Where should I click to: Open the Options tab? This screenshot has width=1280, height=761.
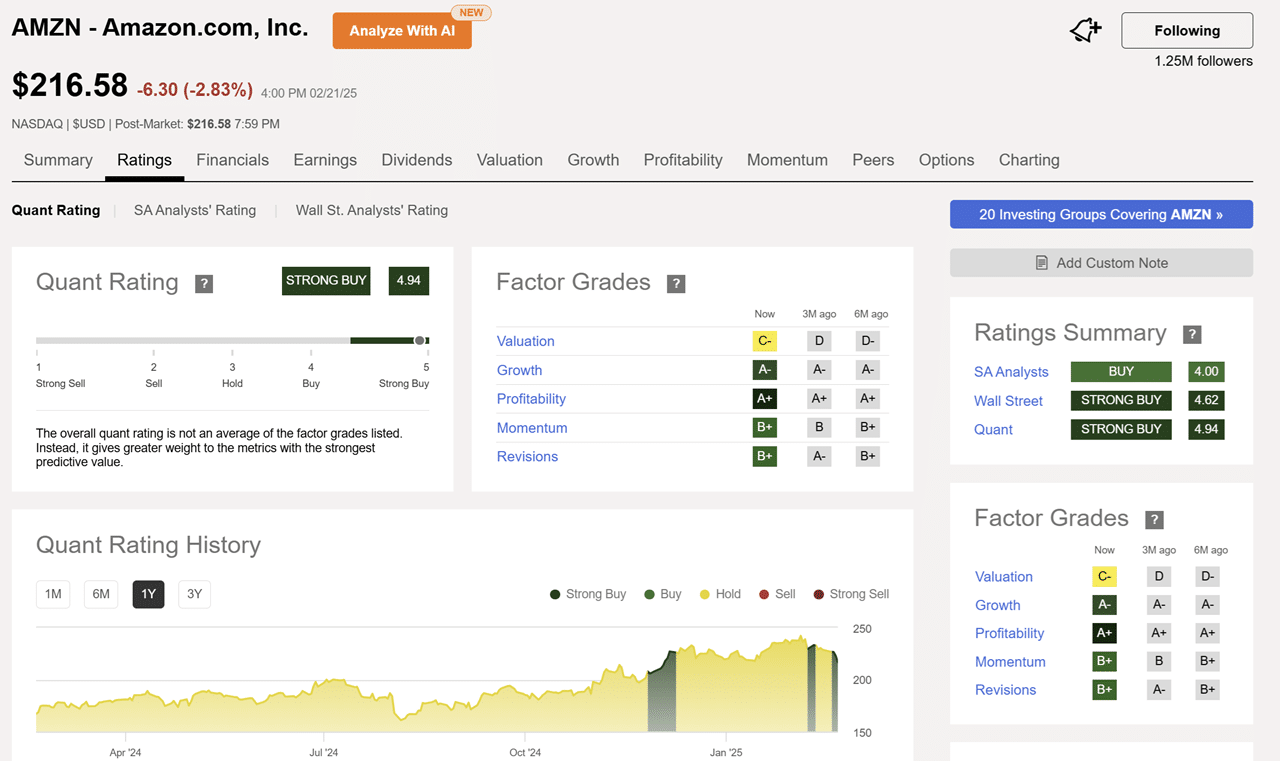tap(946, 160)
